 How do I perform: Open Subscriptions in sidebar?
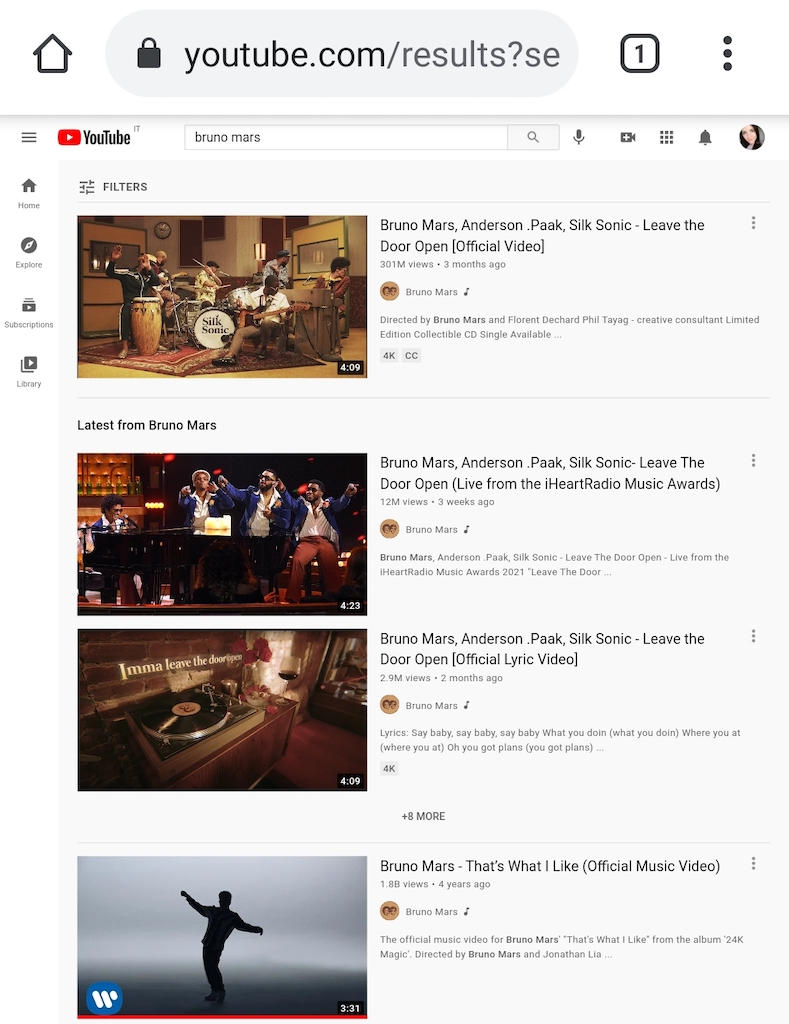click(x=29, y=313)
